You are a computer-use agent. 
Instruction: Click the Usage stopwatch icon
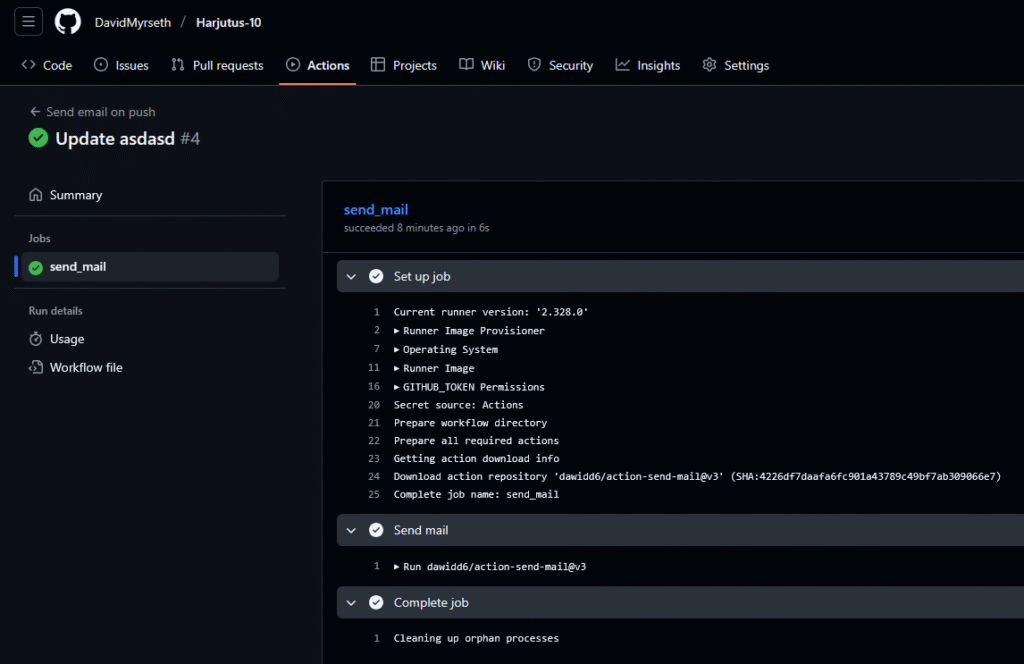[x=36, y=339]
